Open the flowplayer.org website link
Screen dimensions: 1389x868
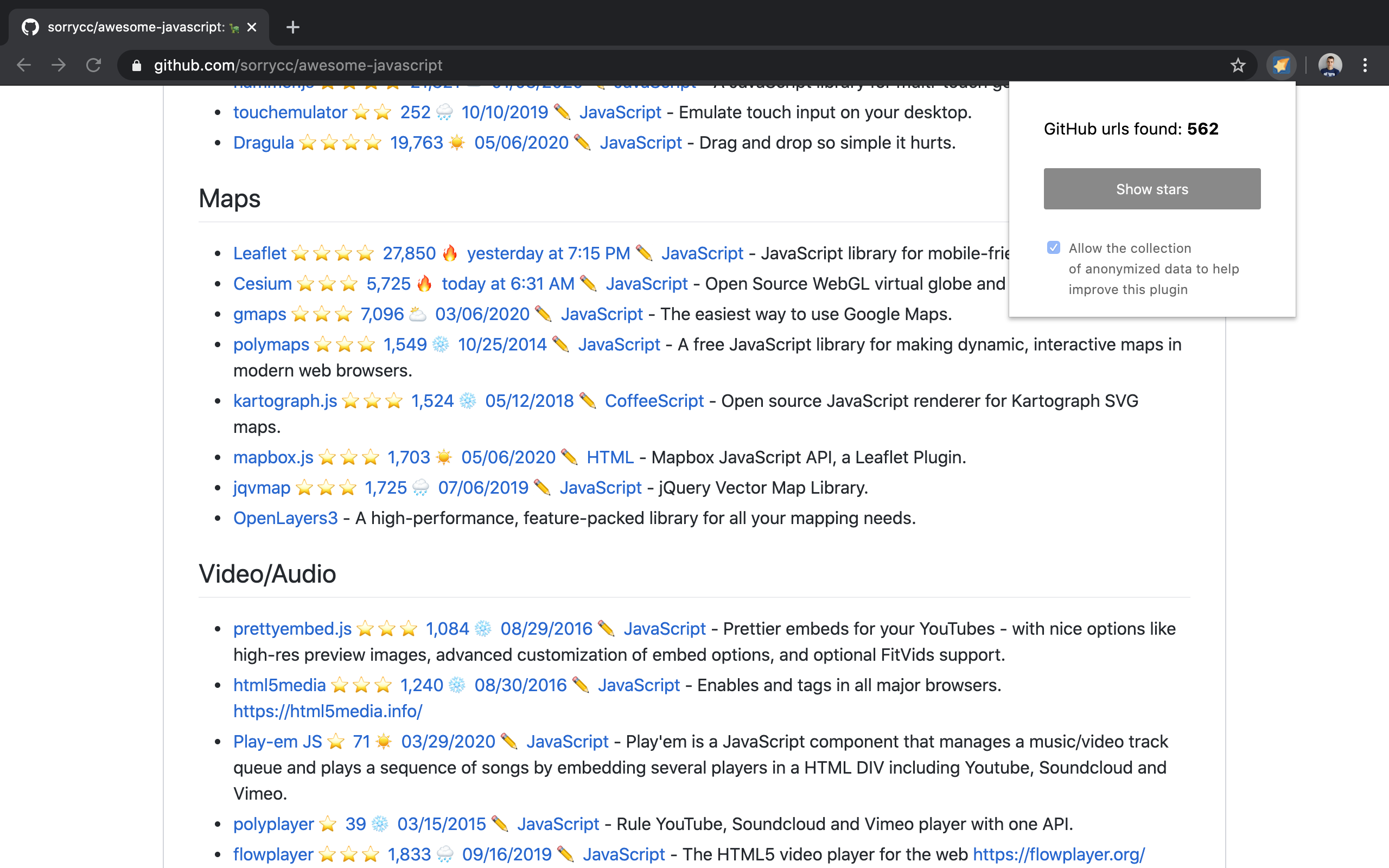coord(1059,854)
